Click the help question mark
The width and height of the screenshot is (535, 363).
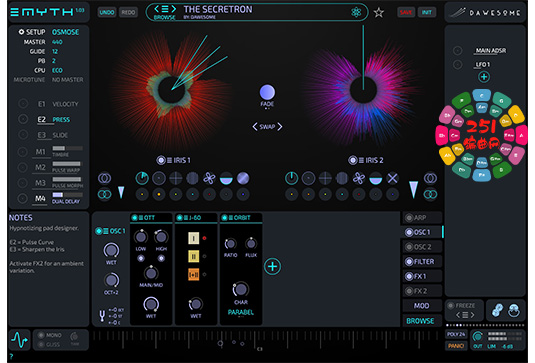[x=11, y=357]
